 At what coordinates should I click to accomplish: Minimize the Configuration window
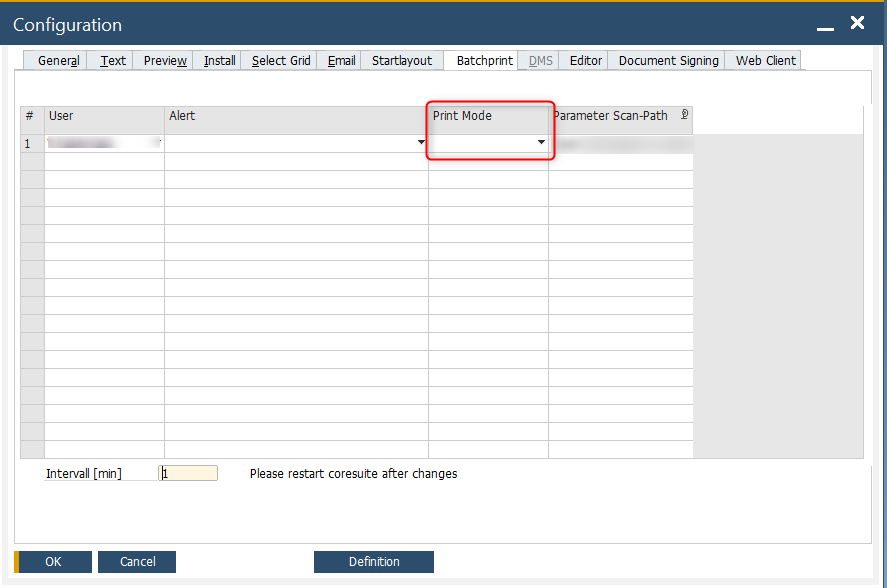825,25
